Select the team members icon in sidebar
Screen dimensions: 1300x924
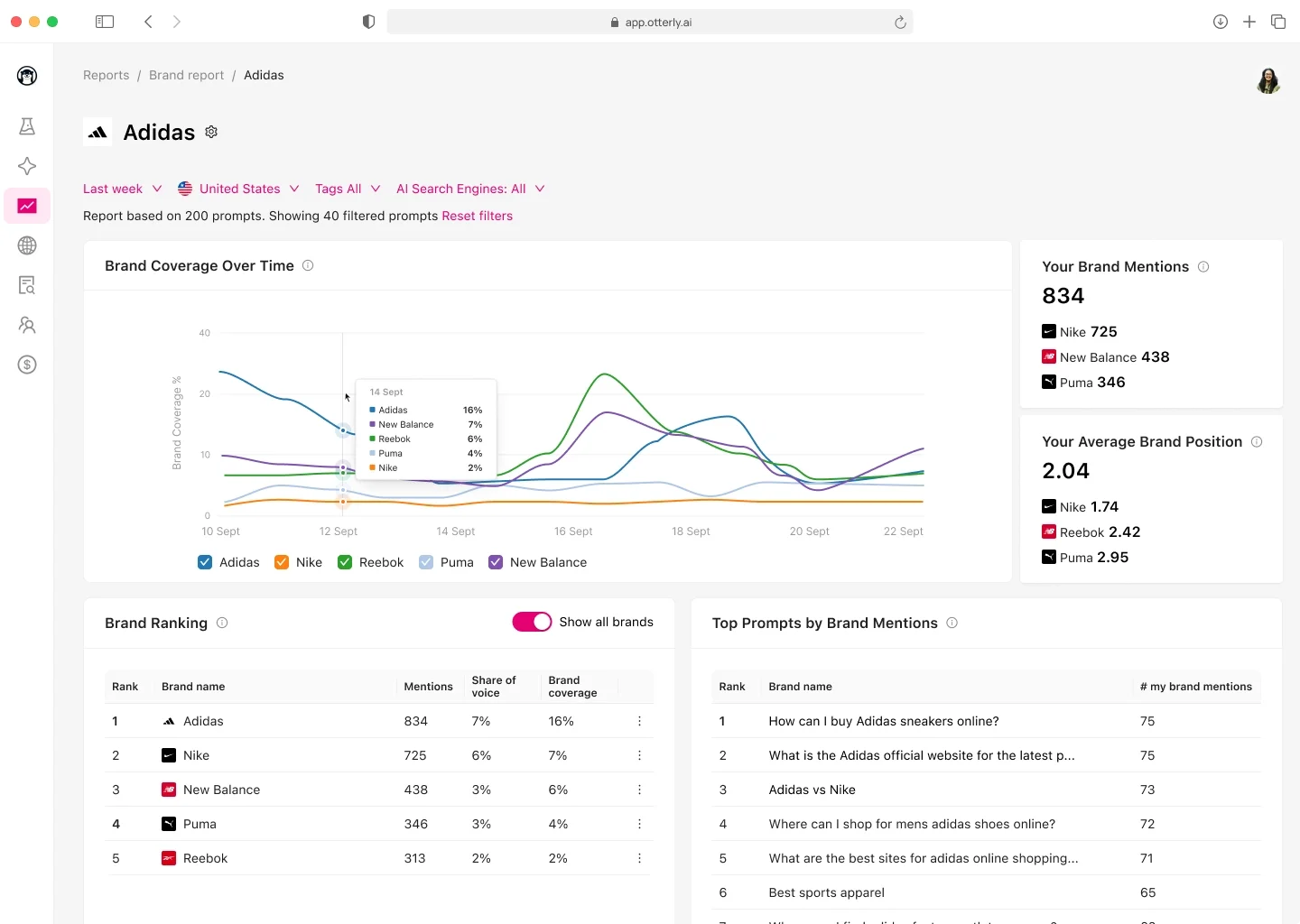click(x=27, y=326)
